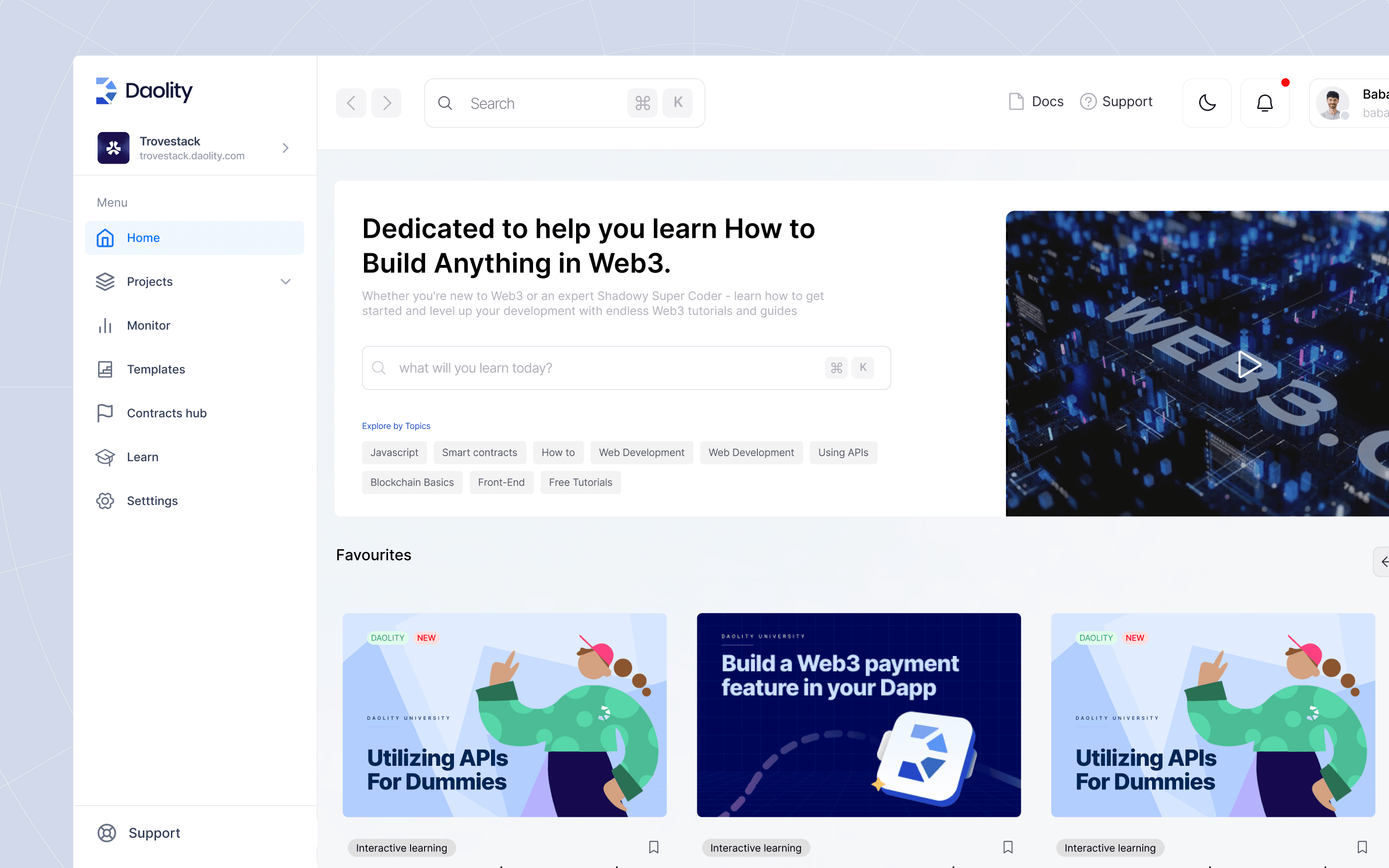The image size is (1389, 868).
Task: Open user profile avatar menu
Action: point(1332,104)
